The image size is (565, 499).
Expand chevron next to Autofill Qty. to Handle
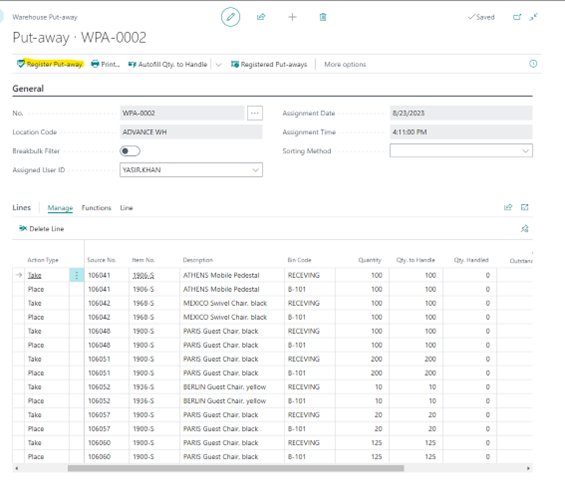coord(218,64)
